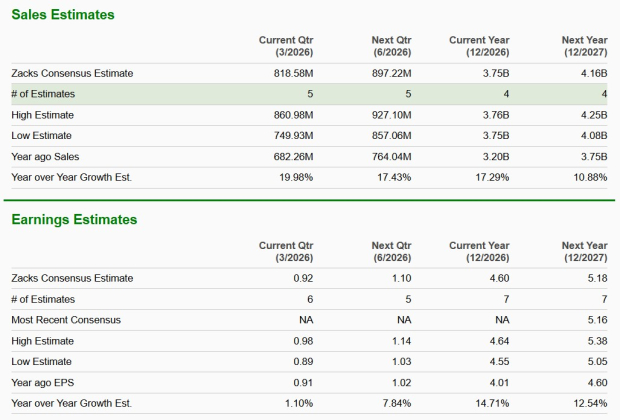The image size is (620, 420).
Task: Select earnings high estimate 1.14
Action: pos(402,341)
